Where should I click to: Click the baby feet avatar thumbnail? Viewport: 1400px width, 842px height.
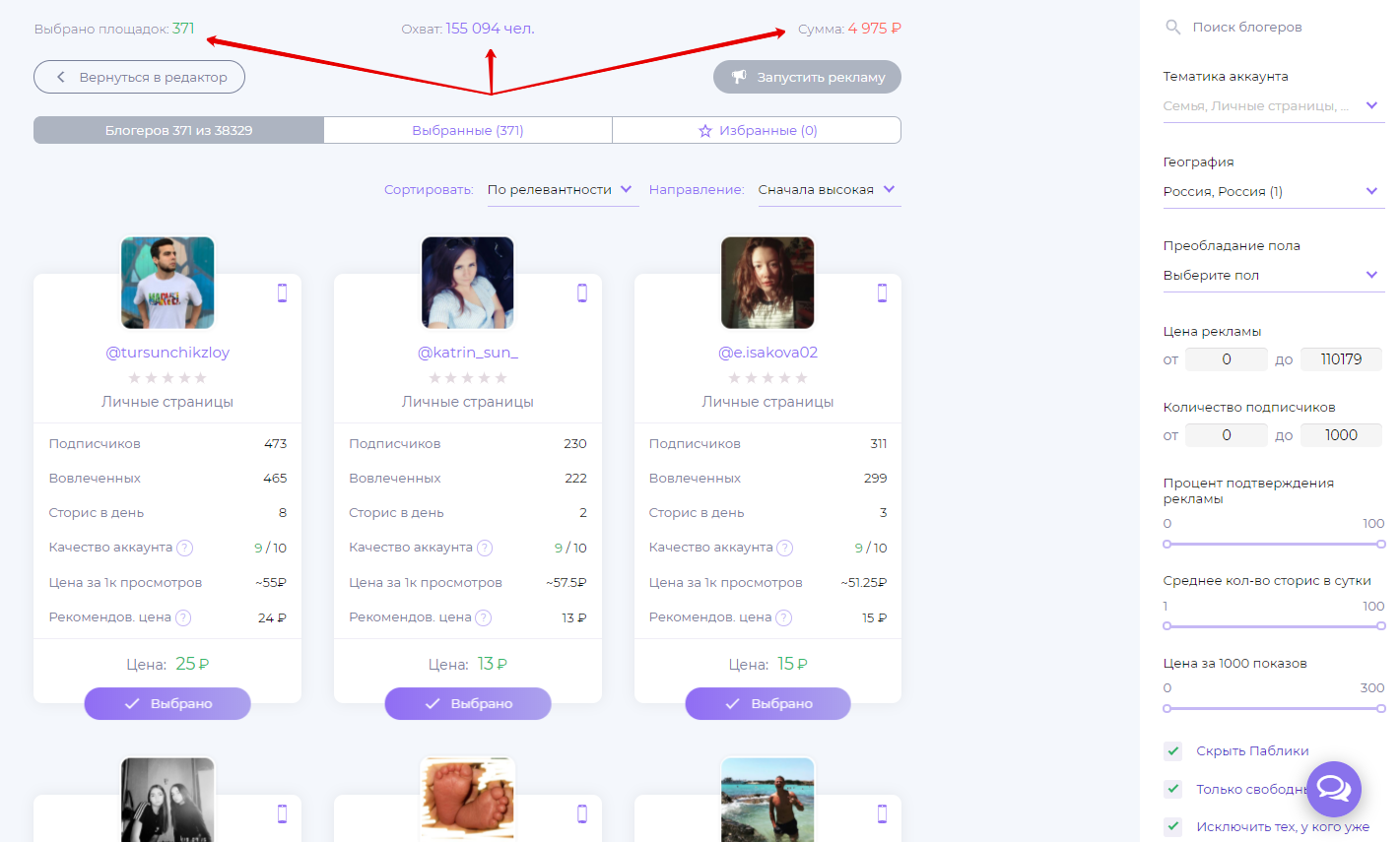[x=468, y=800]
